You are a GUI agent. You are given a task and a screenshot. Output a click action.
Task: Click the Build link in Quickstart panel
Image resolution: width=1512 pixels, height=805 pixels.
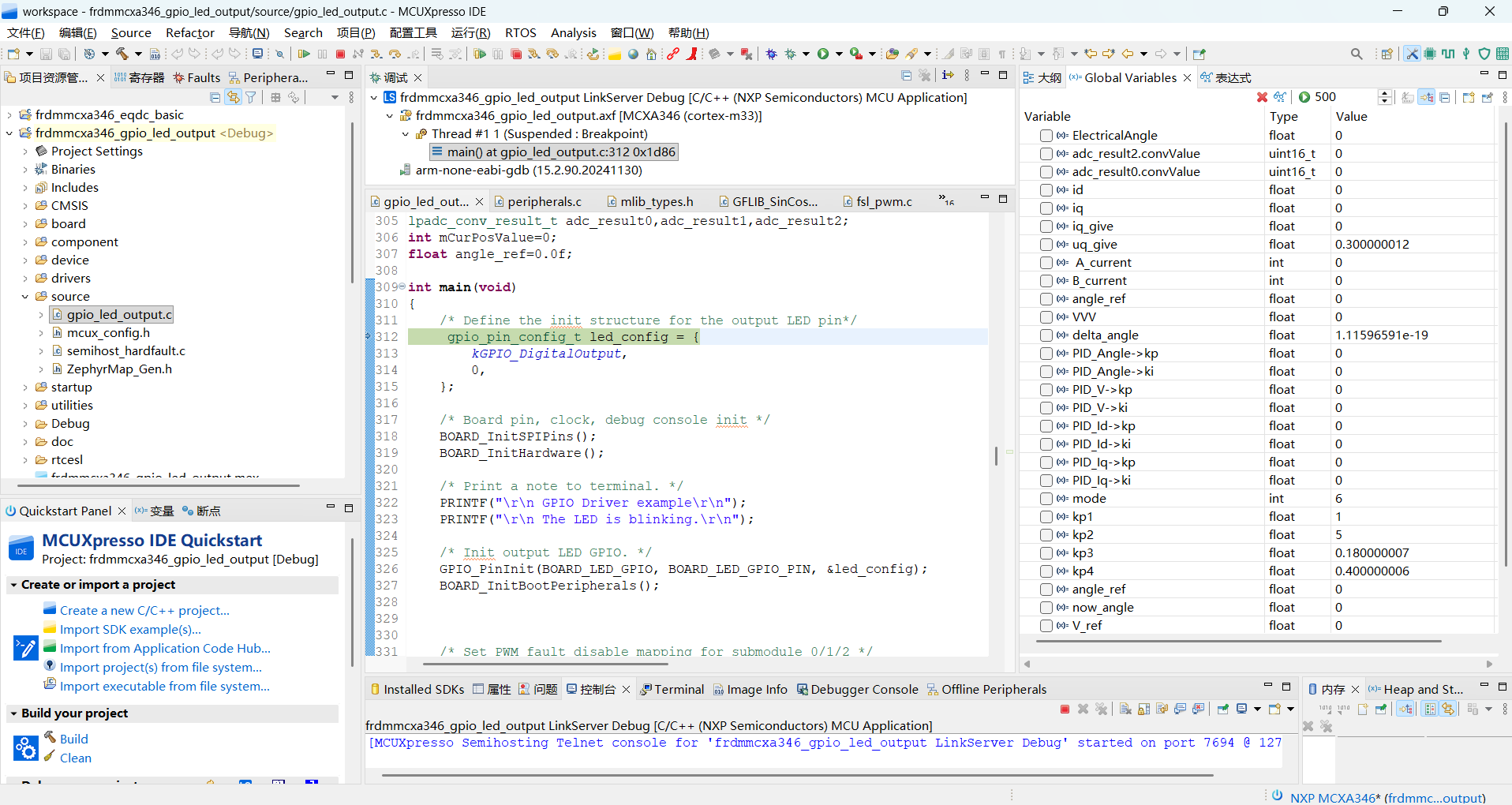(74, 739)
